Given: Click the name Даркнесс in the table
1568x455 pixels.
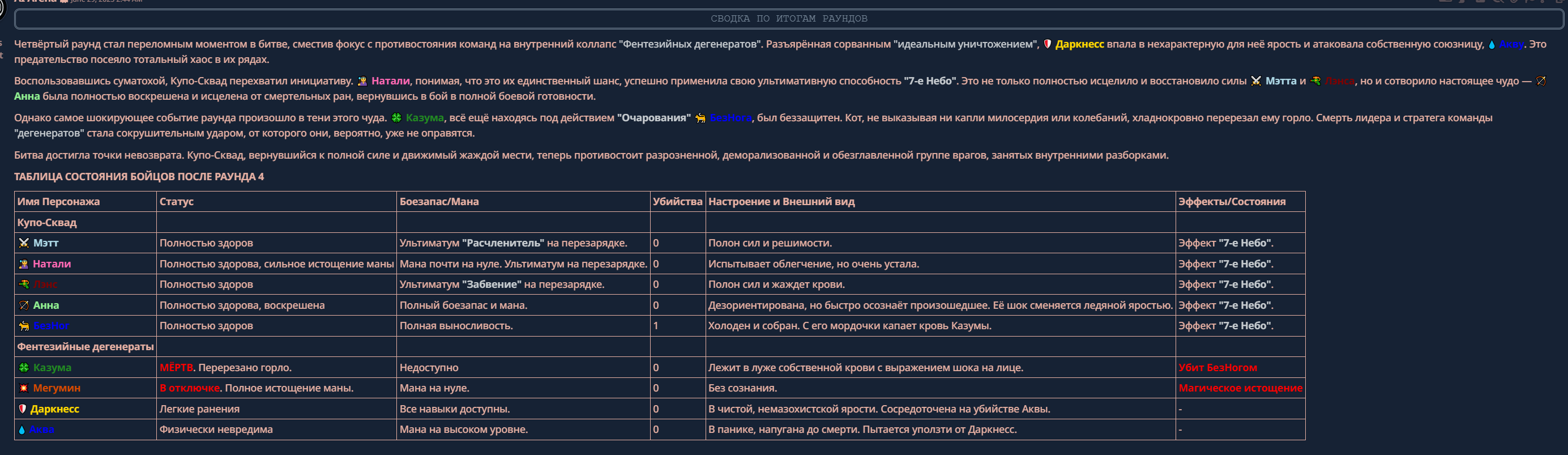Looking at the screenshot, I should [55, 409].
